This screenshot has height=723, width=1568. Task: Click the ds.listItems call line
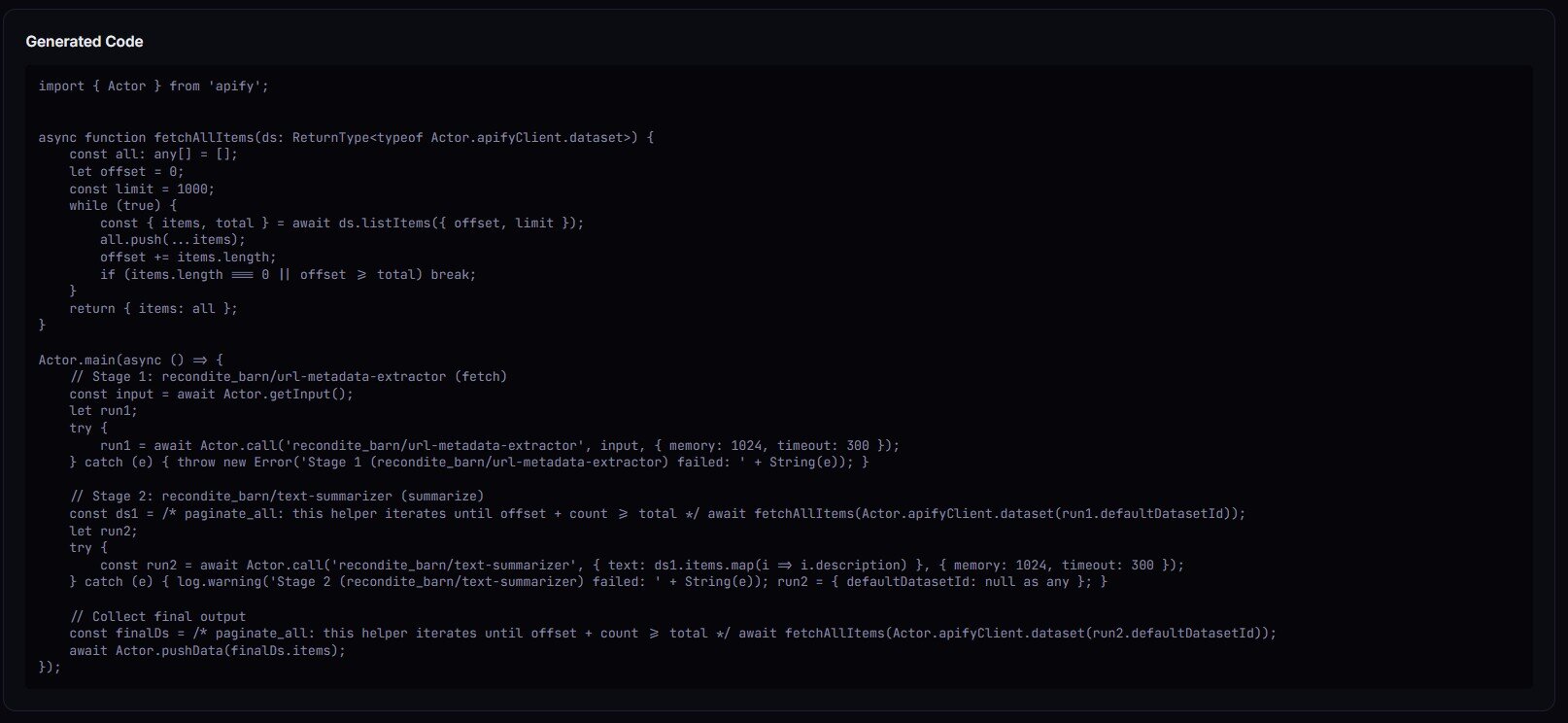click(x=342, y=224)
